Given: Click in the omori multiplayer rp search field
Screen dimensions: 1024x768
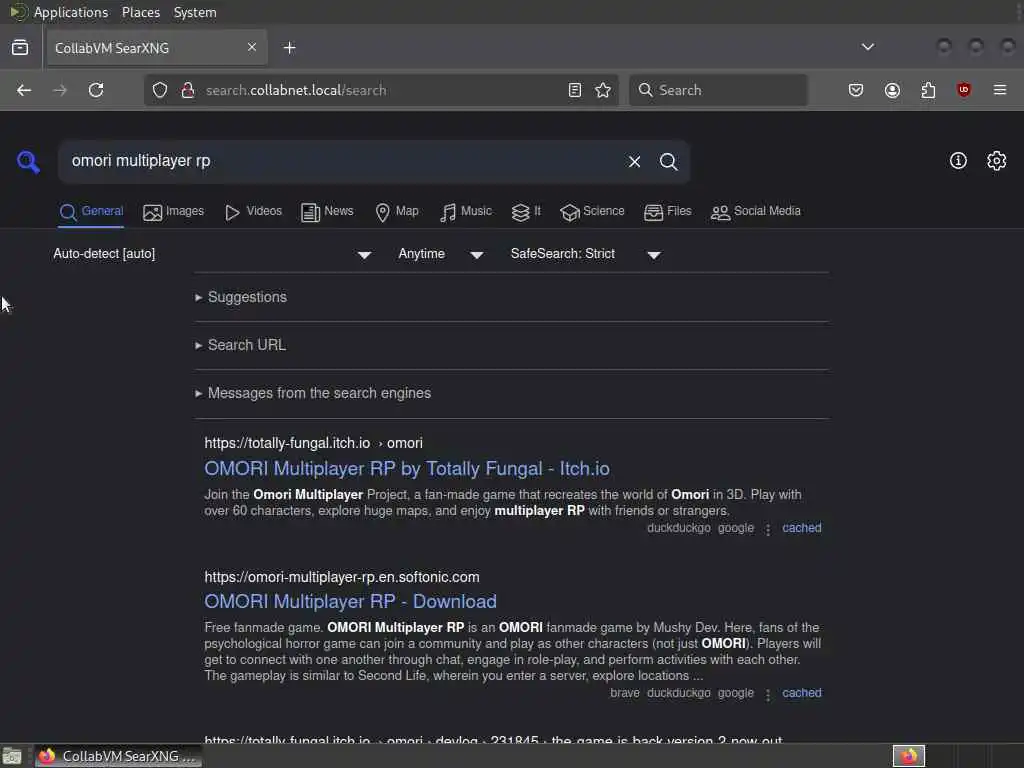Looking at the screenshot, I should [340, 161].
